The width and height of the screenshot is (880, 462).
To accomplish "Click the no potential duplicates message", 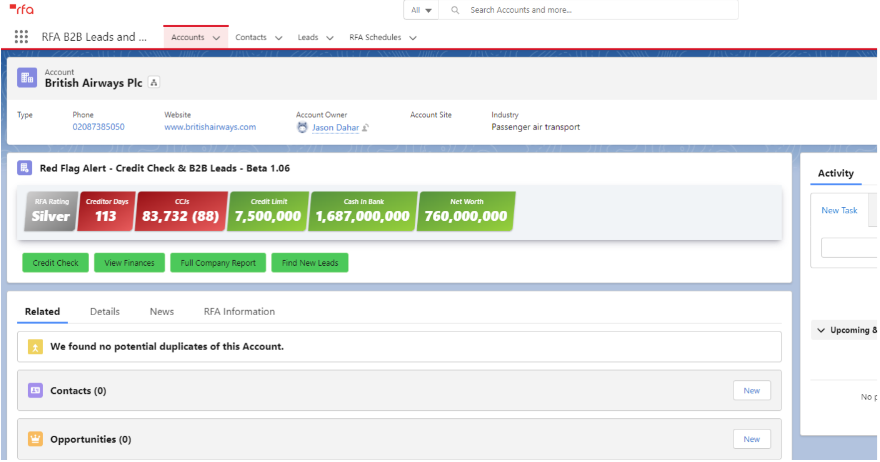I will point(167,347).
